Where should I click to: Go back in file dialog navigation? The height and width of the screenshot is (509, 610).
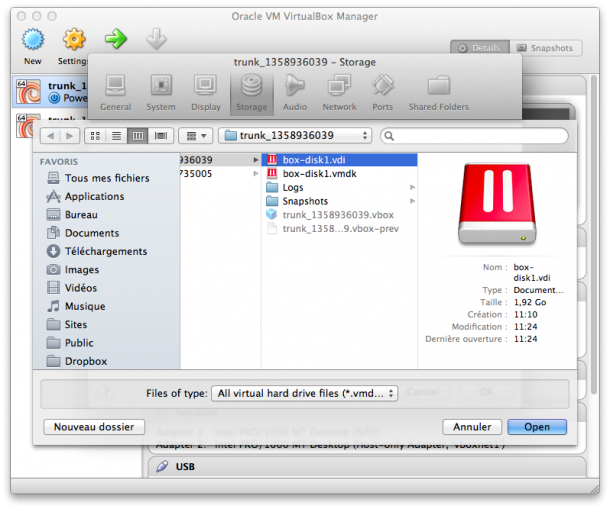pyautogui.click(x=50, y=136)
